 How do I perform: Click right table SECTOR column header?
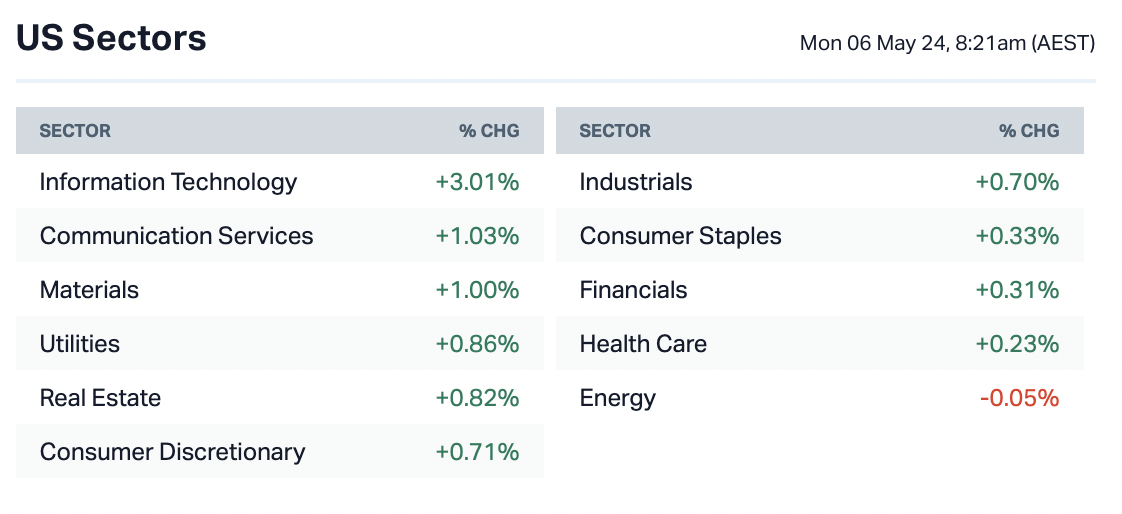[615, 131]
